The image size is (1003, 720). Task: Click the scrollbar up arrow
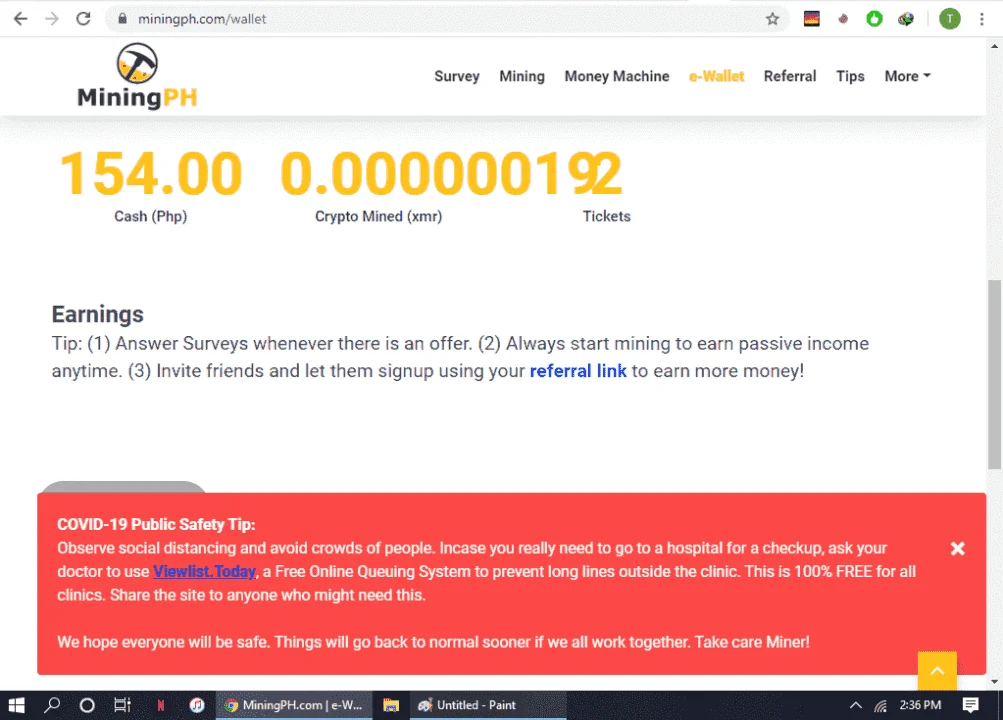994,46
